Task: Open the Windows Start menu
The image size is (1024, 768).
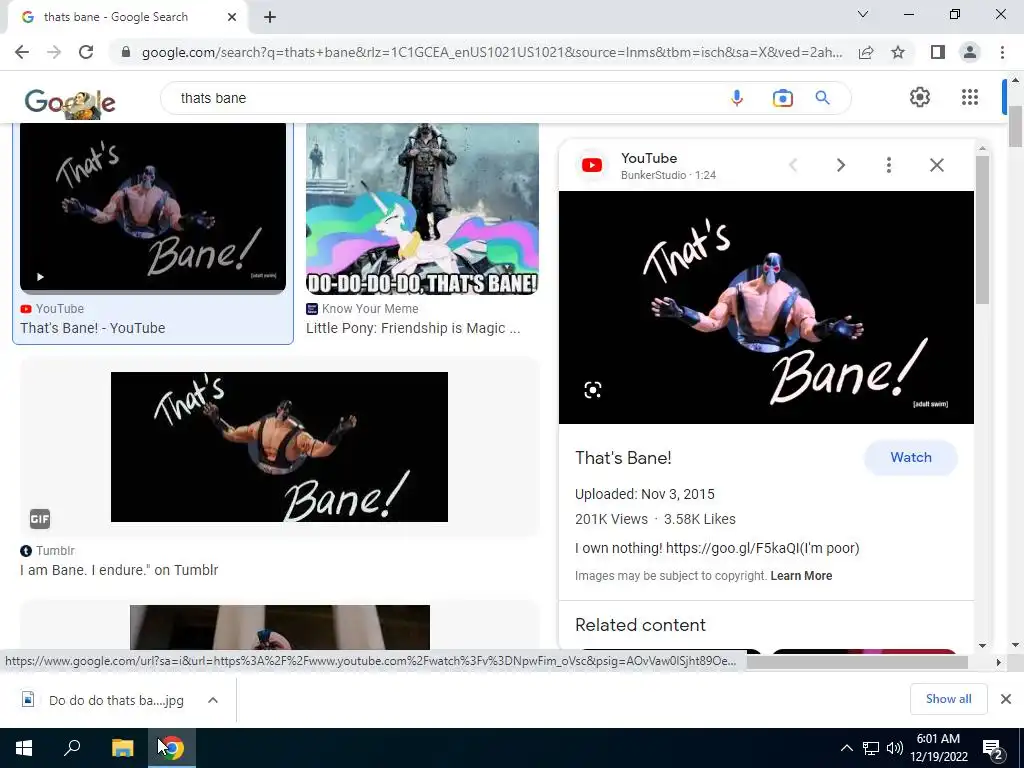Action: click(24, 748)
